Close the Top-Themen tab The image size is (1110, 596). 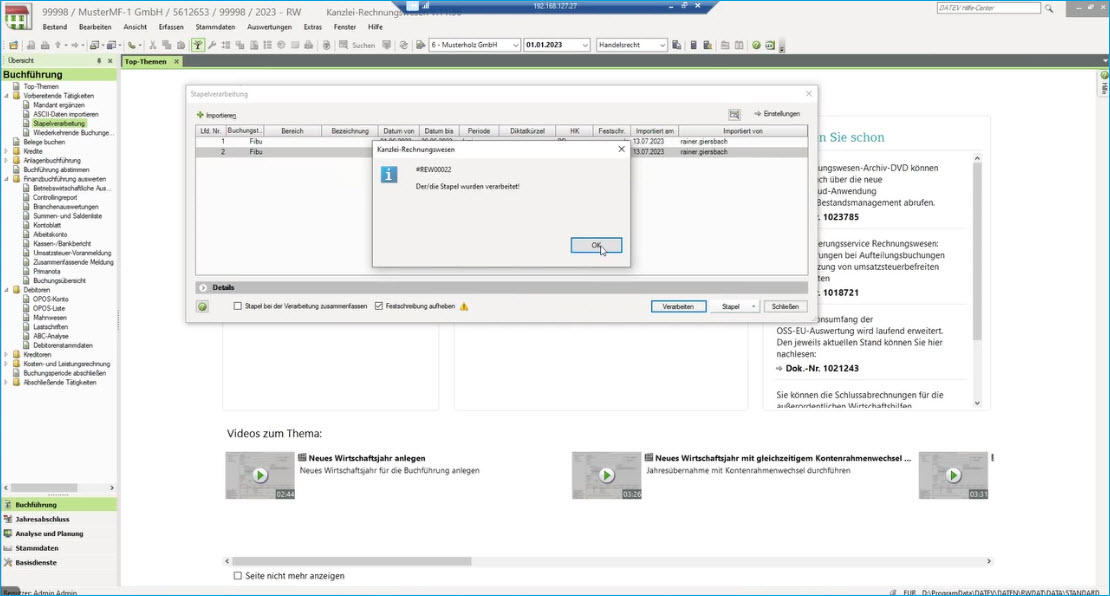[176, 62]
